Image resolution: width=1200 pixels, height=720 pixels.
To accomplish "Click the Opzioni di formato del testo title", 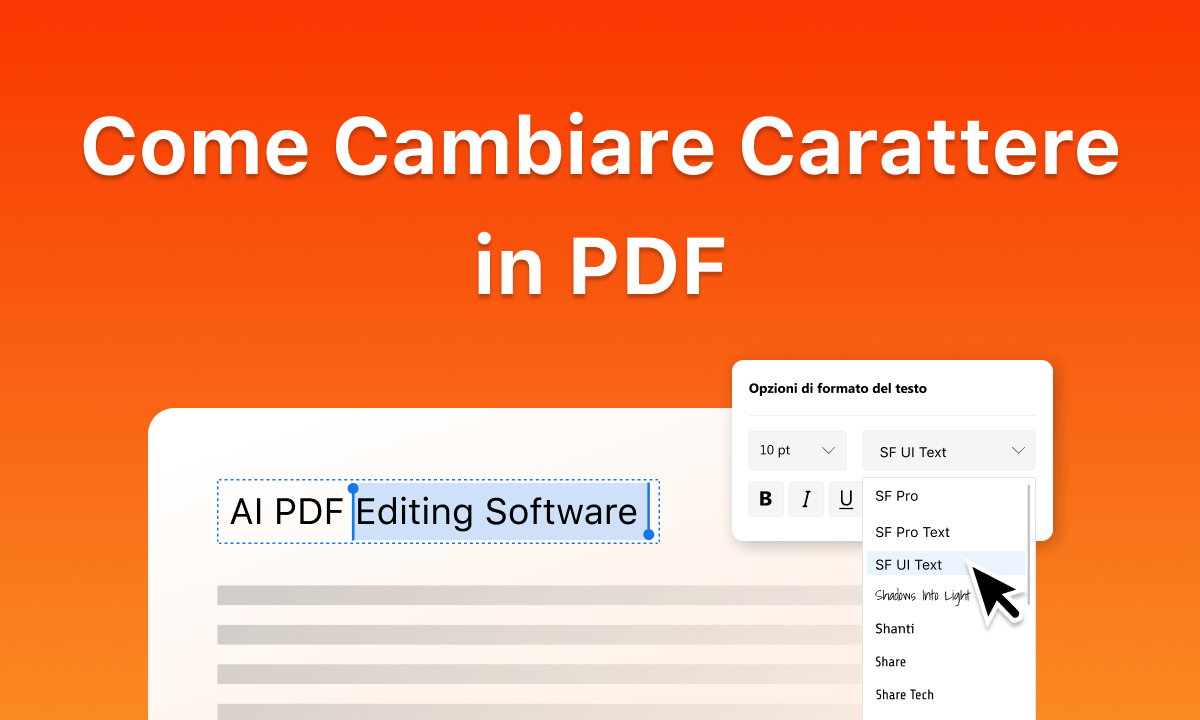I will pos(838,388).
